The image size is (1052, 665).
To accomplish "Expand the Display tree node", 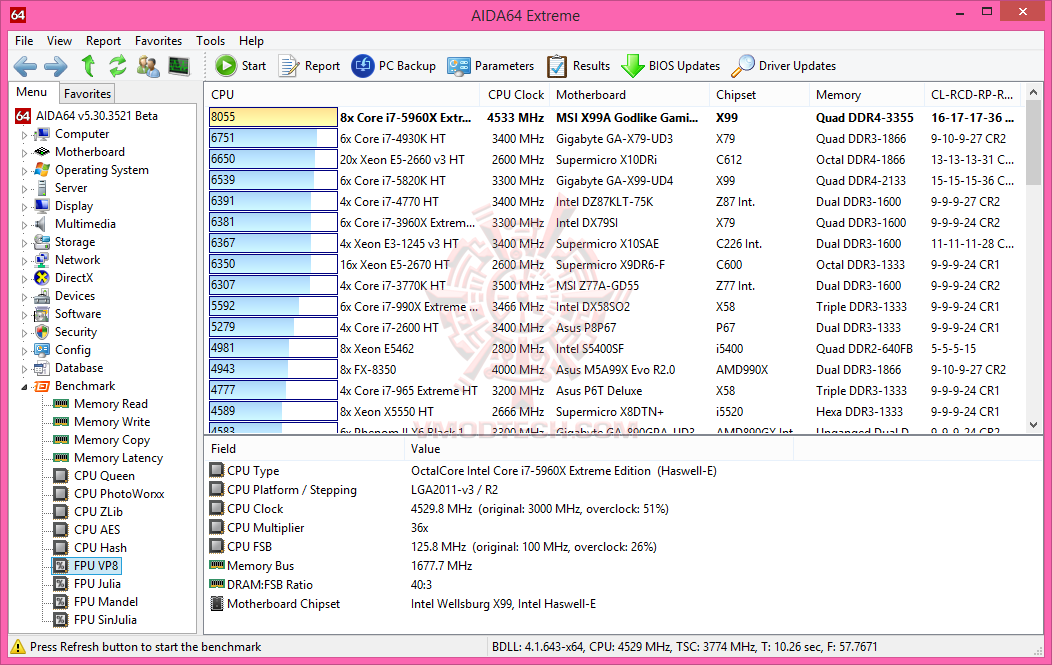I will [25, 207].
